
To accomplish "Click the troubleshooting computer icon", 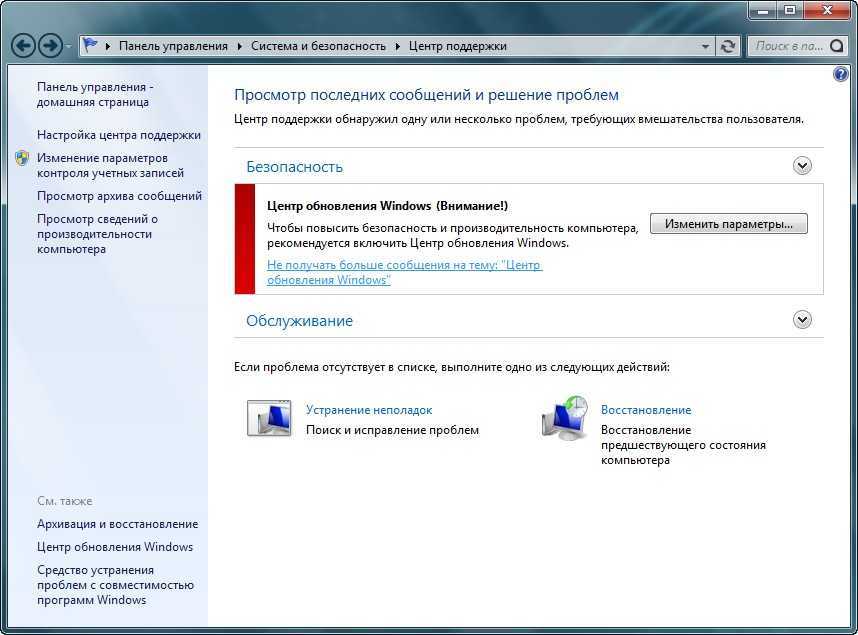I will [269, 418].
